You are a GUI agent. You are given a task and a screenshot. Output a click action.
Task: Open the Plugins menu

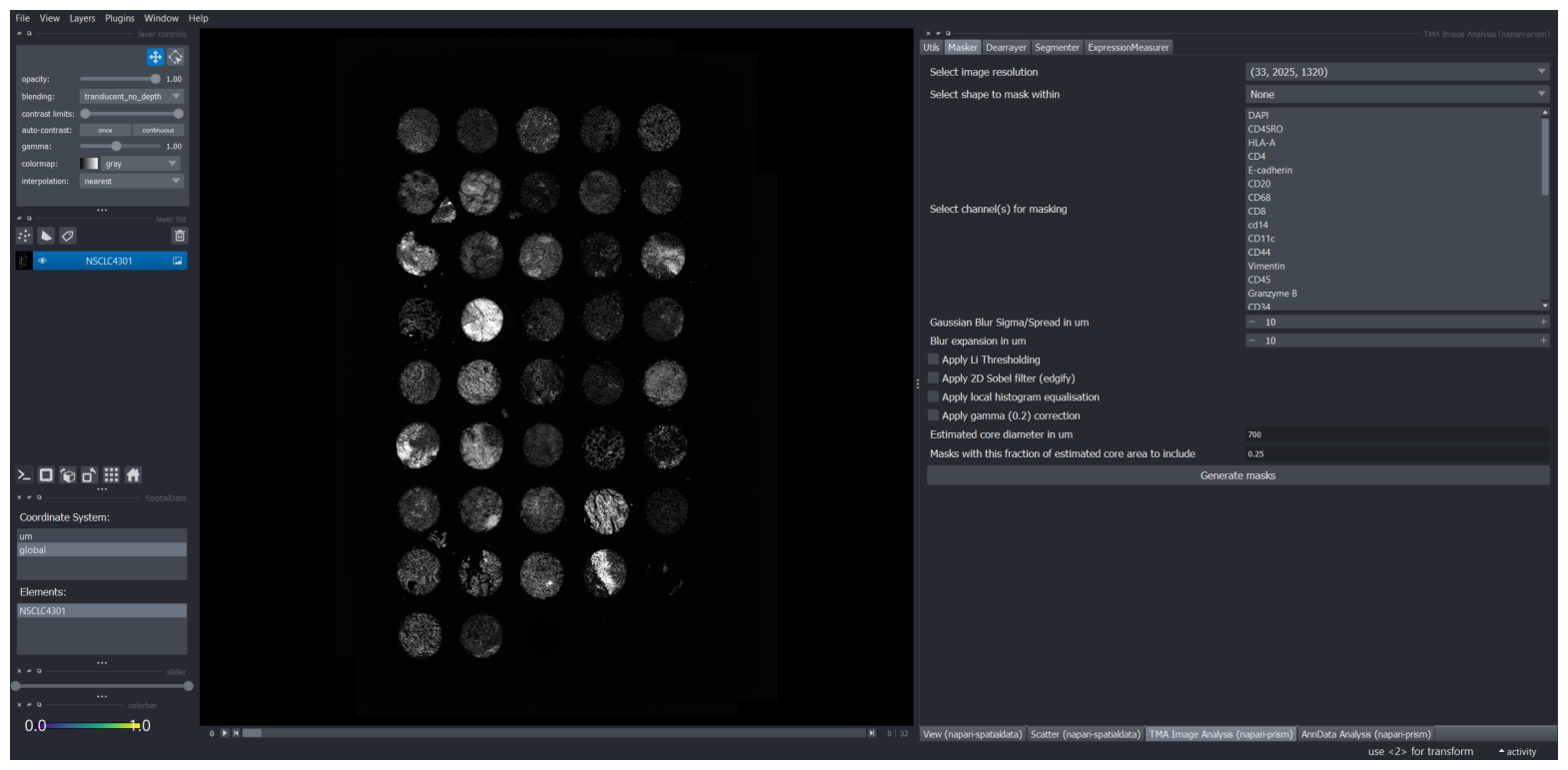click(x=120, y=18)
